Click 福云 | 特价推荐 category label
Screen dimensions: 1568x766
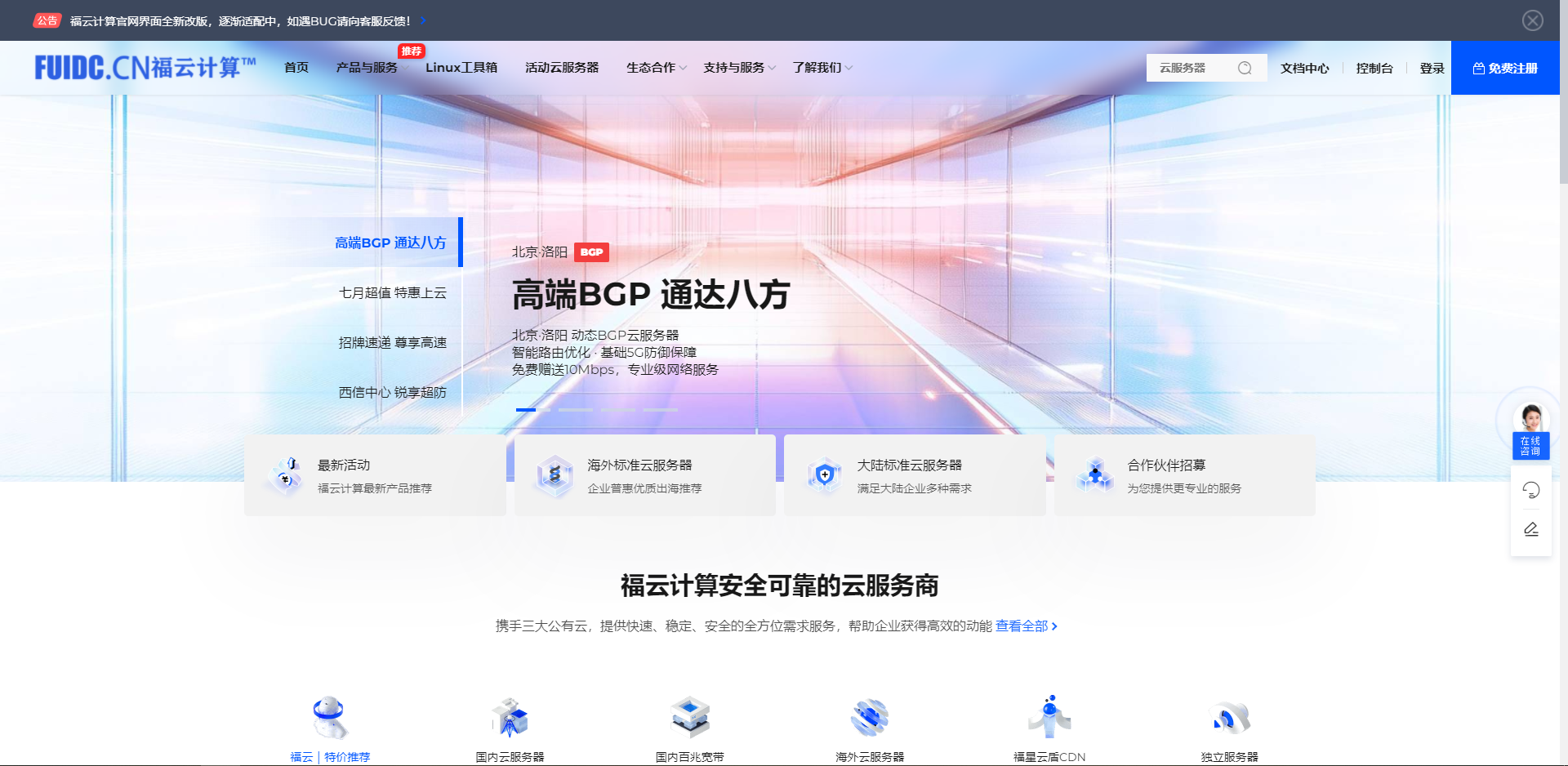click(330, 757)
